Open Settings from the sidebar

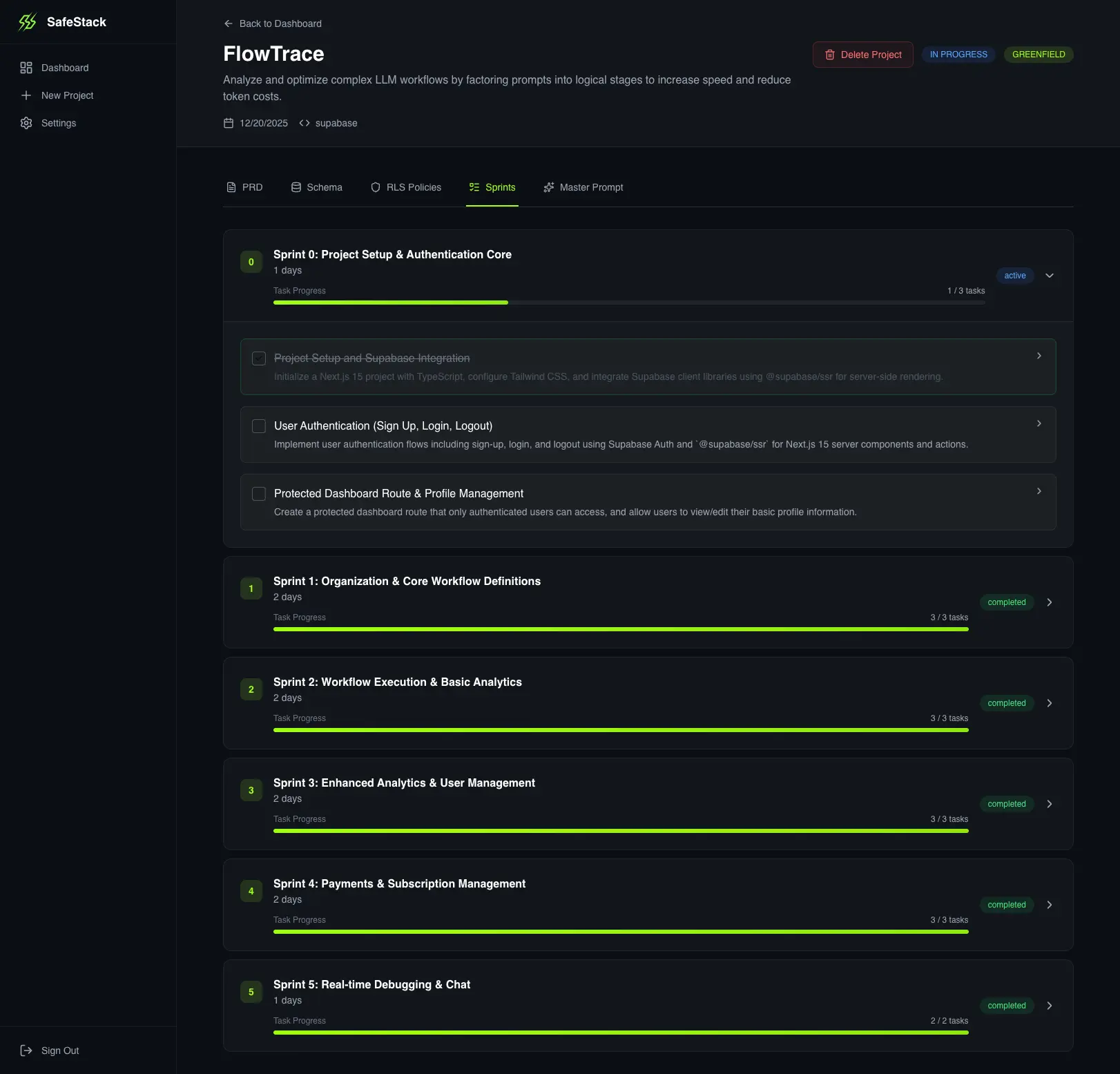coord(88,123)
